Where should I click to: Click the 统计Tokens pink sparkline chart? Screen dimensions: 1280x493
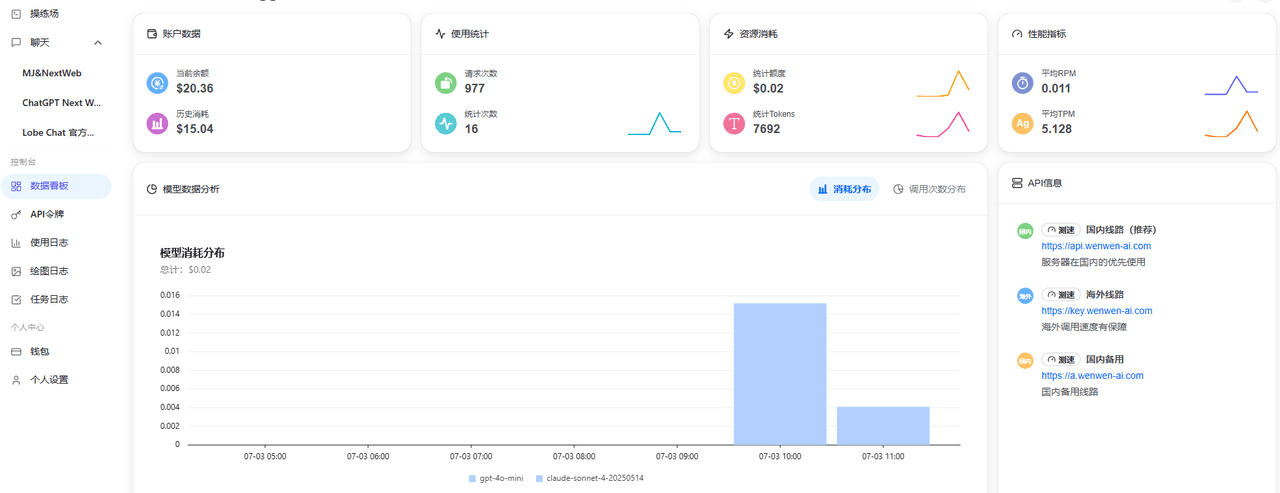943,124
